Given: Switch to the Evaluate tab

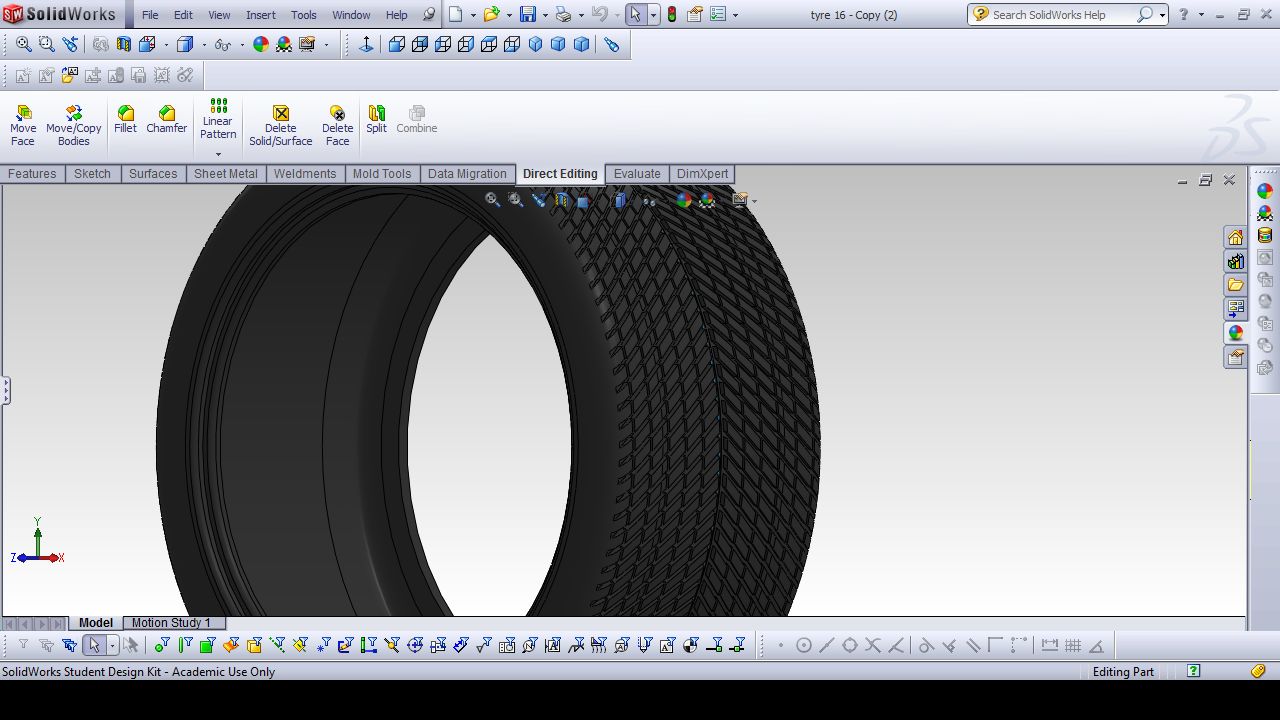Looking at the screenshot, I should click(637, 174).
